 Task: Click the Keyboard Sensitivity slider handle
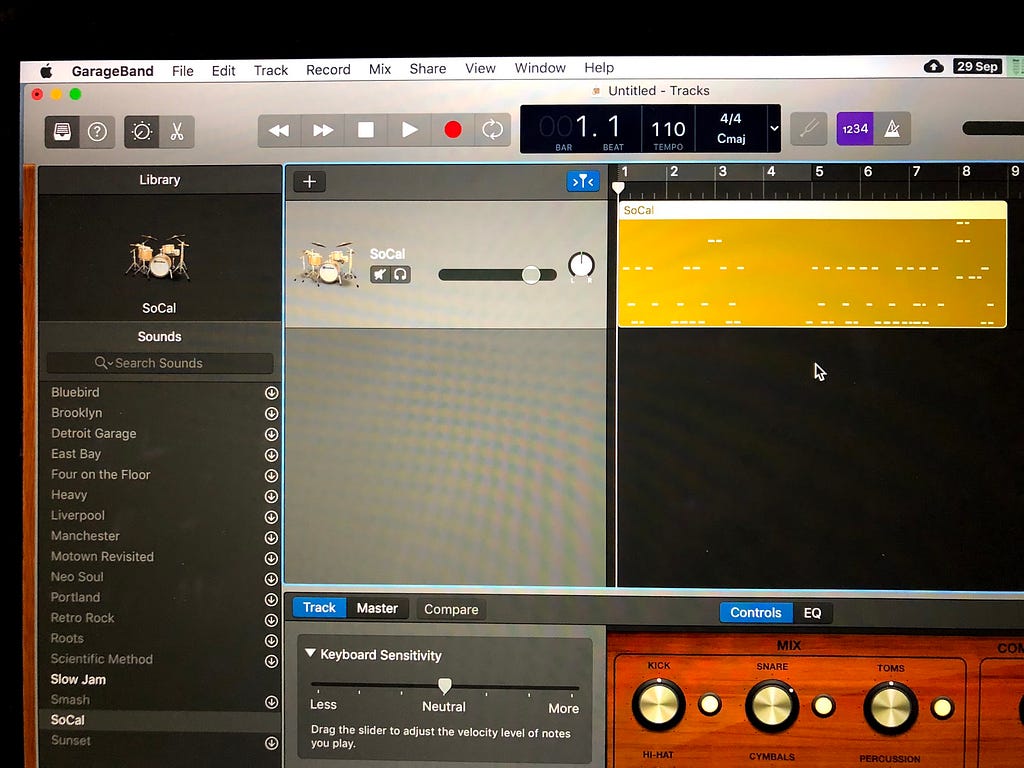click(x=445, y=685)
